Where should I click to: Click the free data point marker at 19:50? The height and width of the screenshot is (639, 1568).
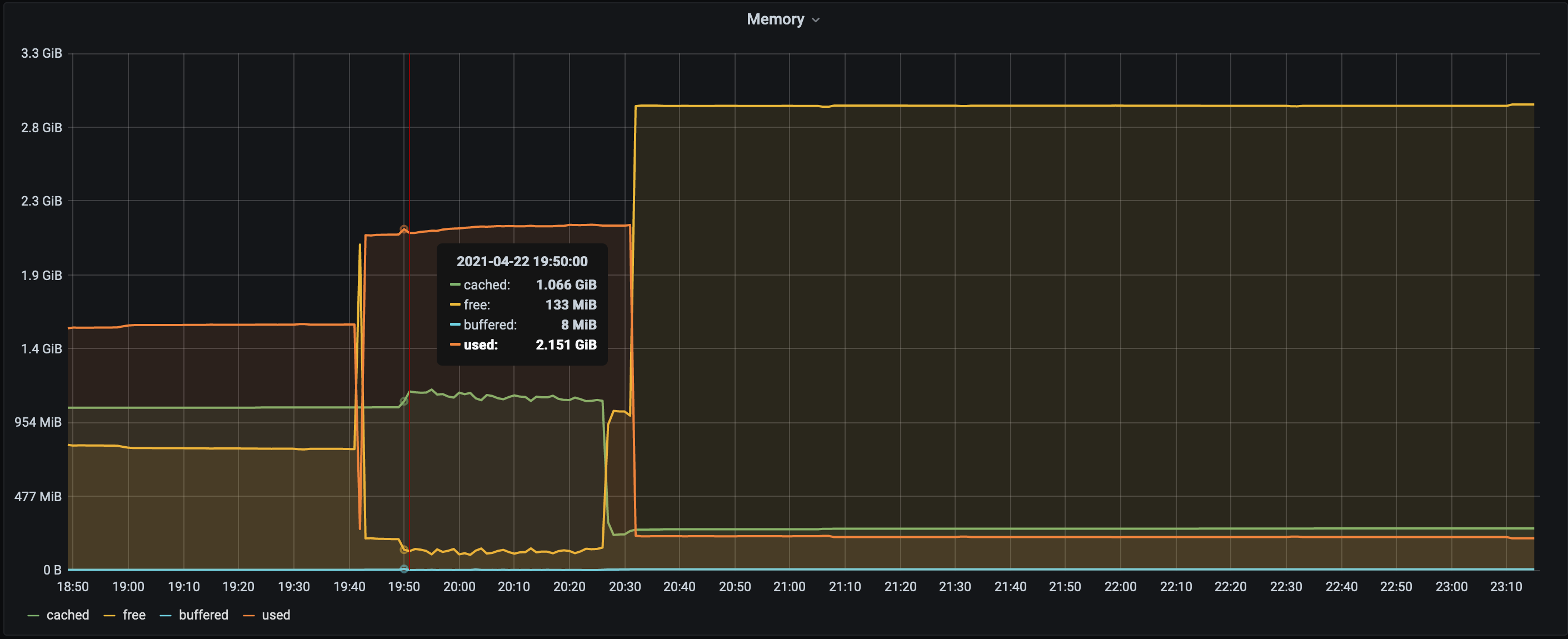point(403,550)
